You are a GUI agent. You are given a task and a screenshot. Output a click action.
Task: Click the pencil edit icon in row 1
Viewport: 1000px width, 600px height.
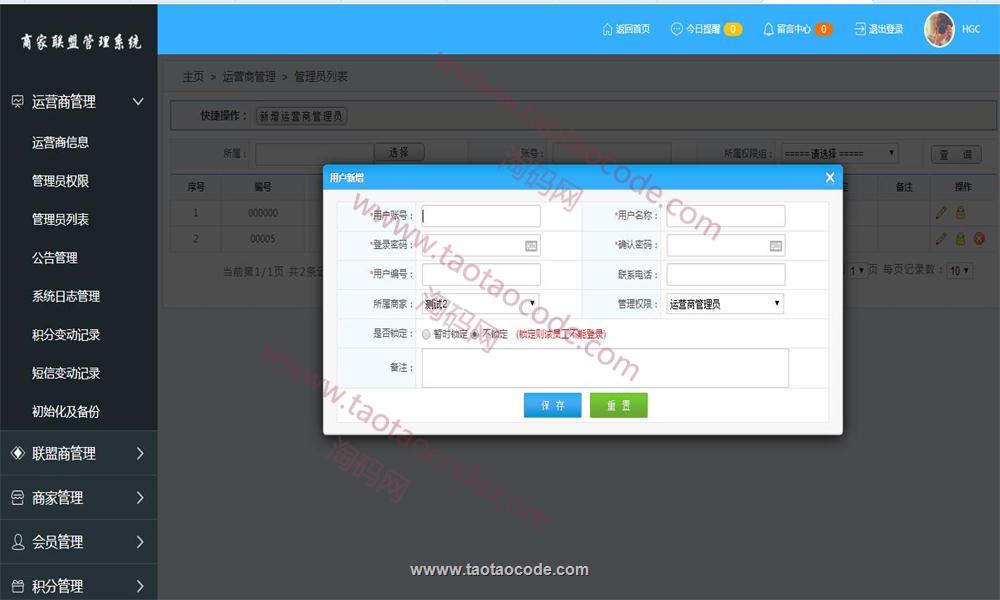(941, 212)
